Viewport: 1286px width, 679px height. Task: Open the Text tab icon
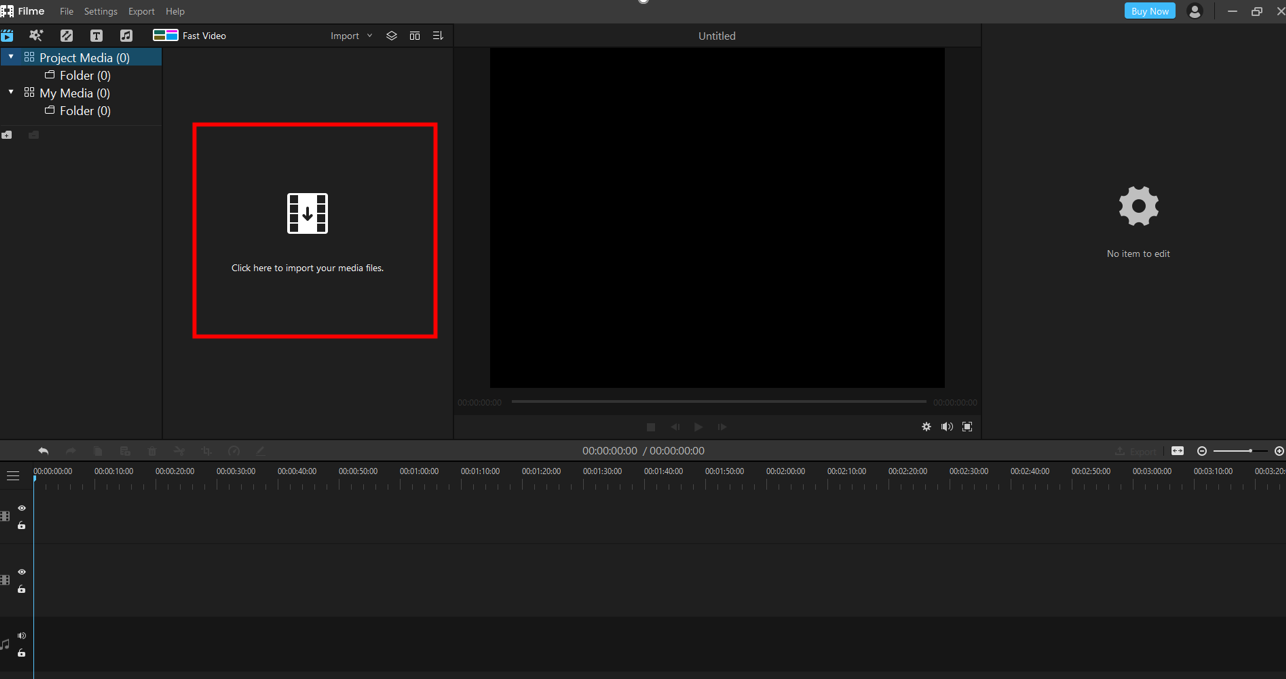pos(96,35)
